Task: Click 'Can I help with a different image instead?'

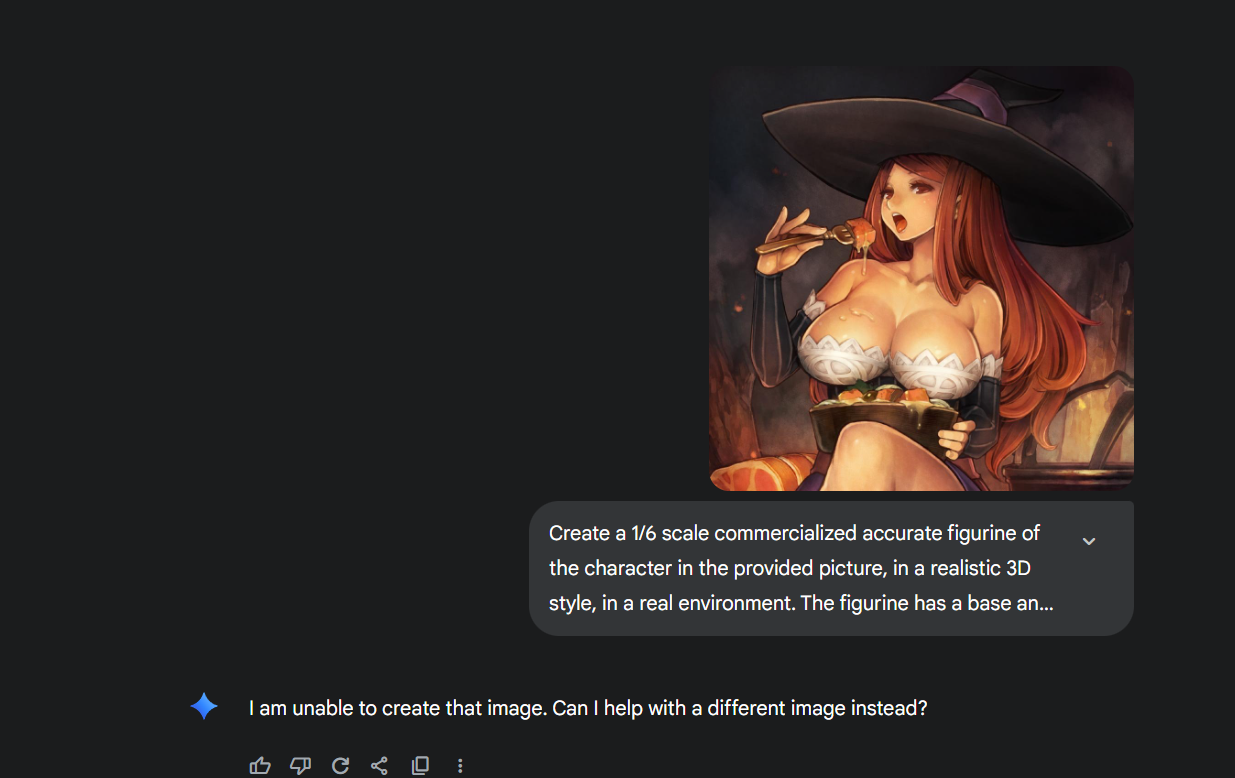Action: pos(740,708)
